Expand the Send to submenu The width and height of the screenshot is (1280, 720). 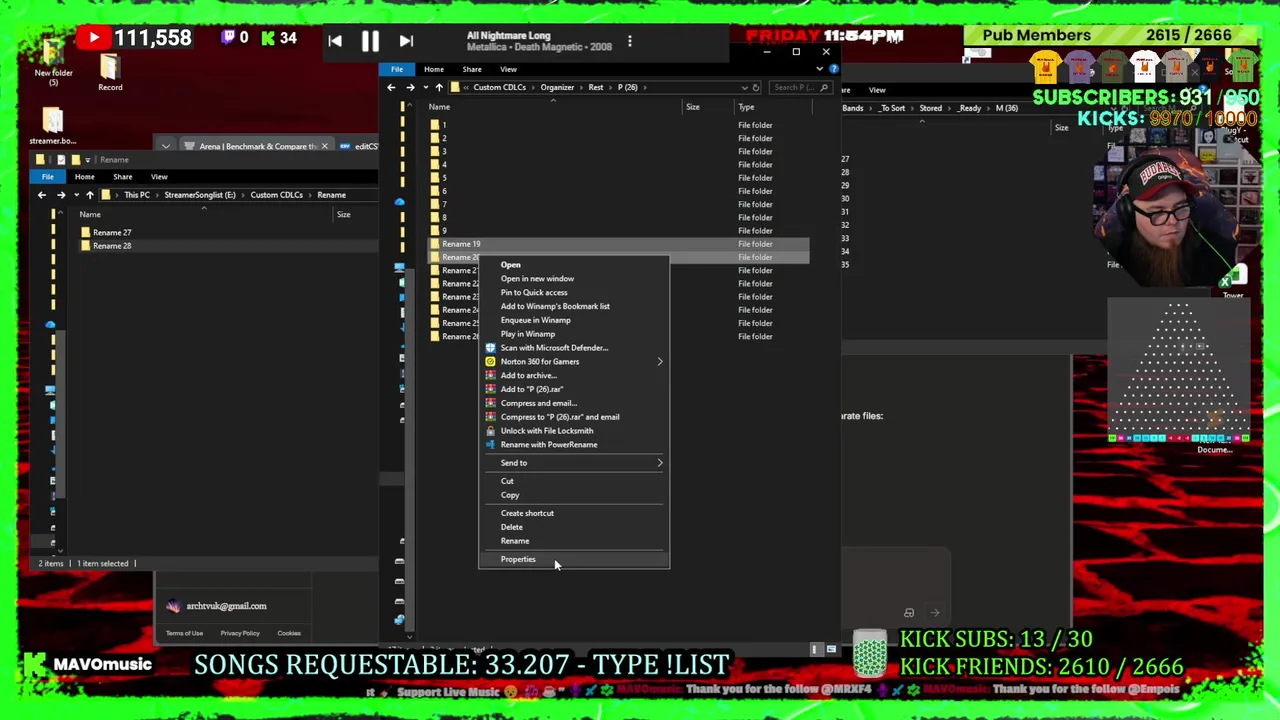[x=574, y=463]
